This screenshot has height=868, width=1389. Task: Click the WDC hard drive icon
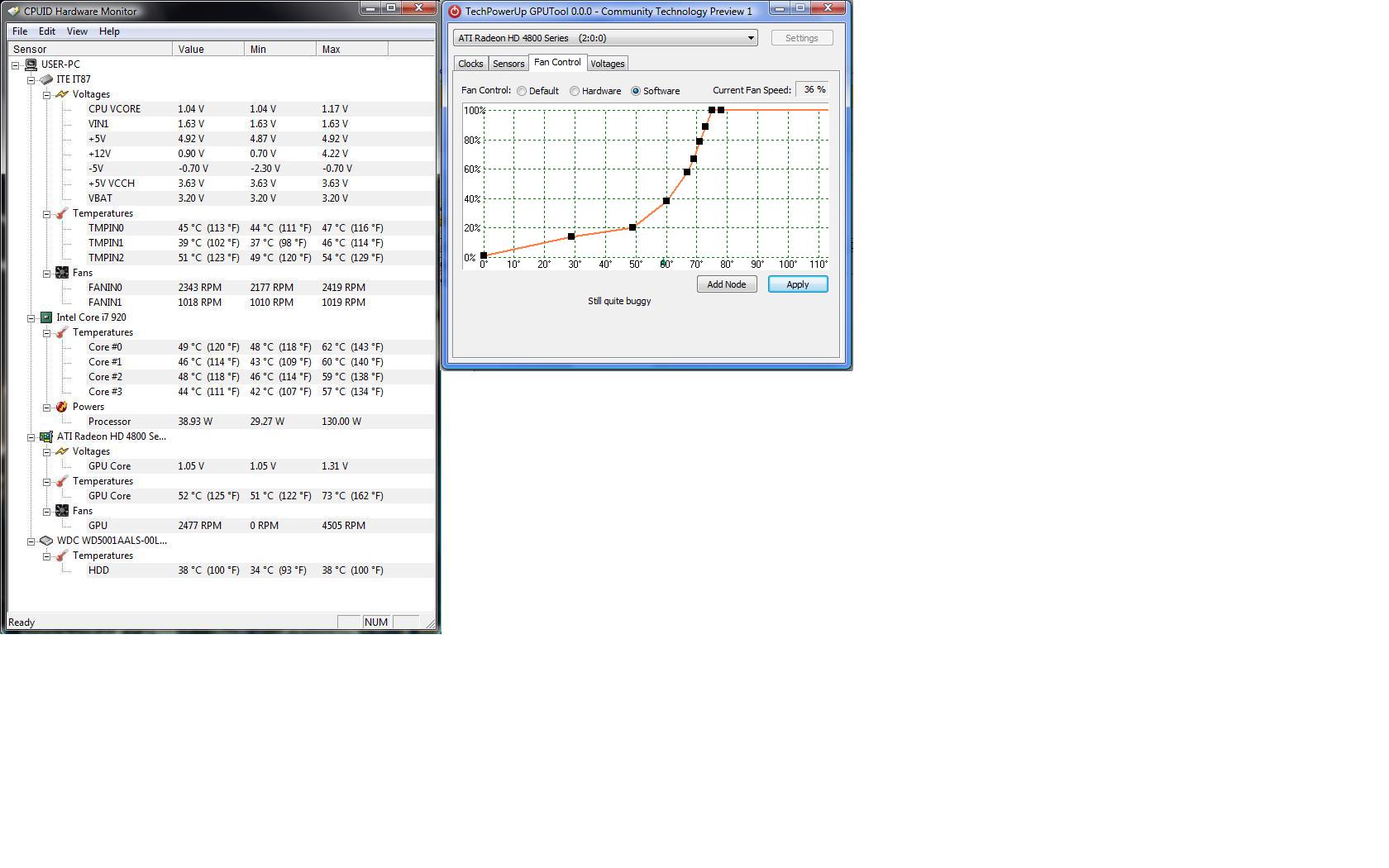46,541
